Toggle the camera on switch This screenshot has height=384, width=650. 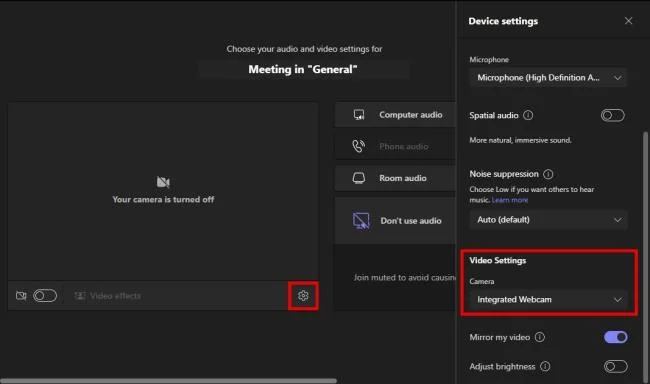click(45, 296)
